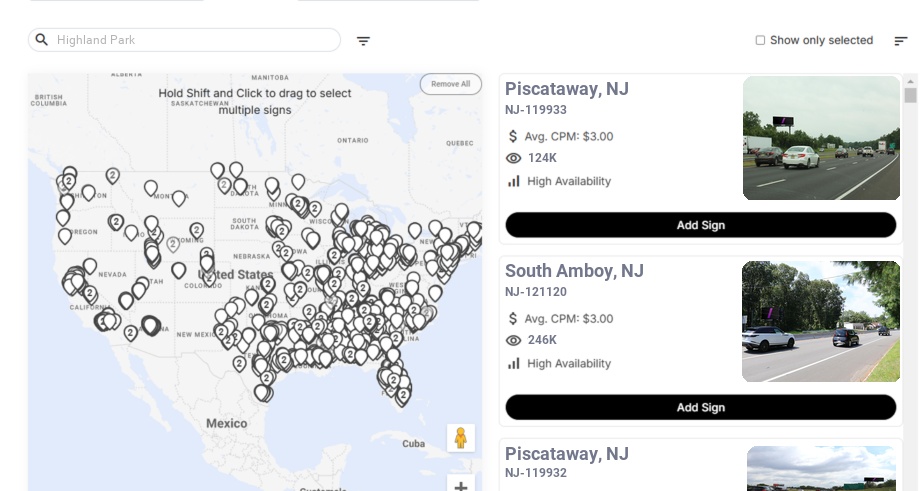Click the views eye icon for NJ-121120
920x491 pixels.
(514, 341)
